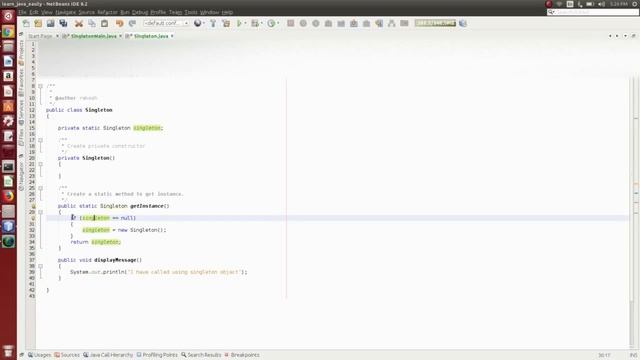This screenshot has width=640, height=360.
Task: Click the Finish Debugger Session stop icon
Action: [291, 23]
